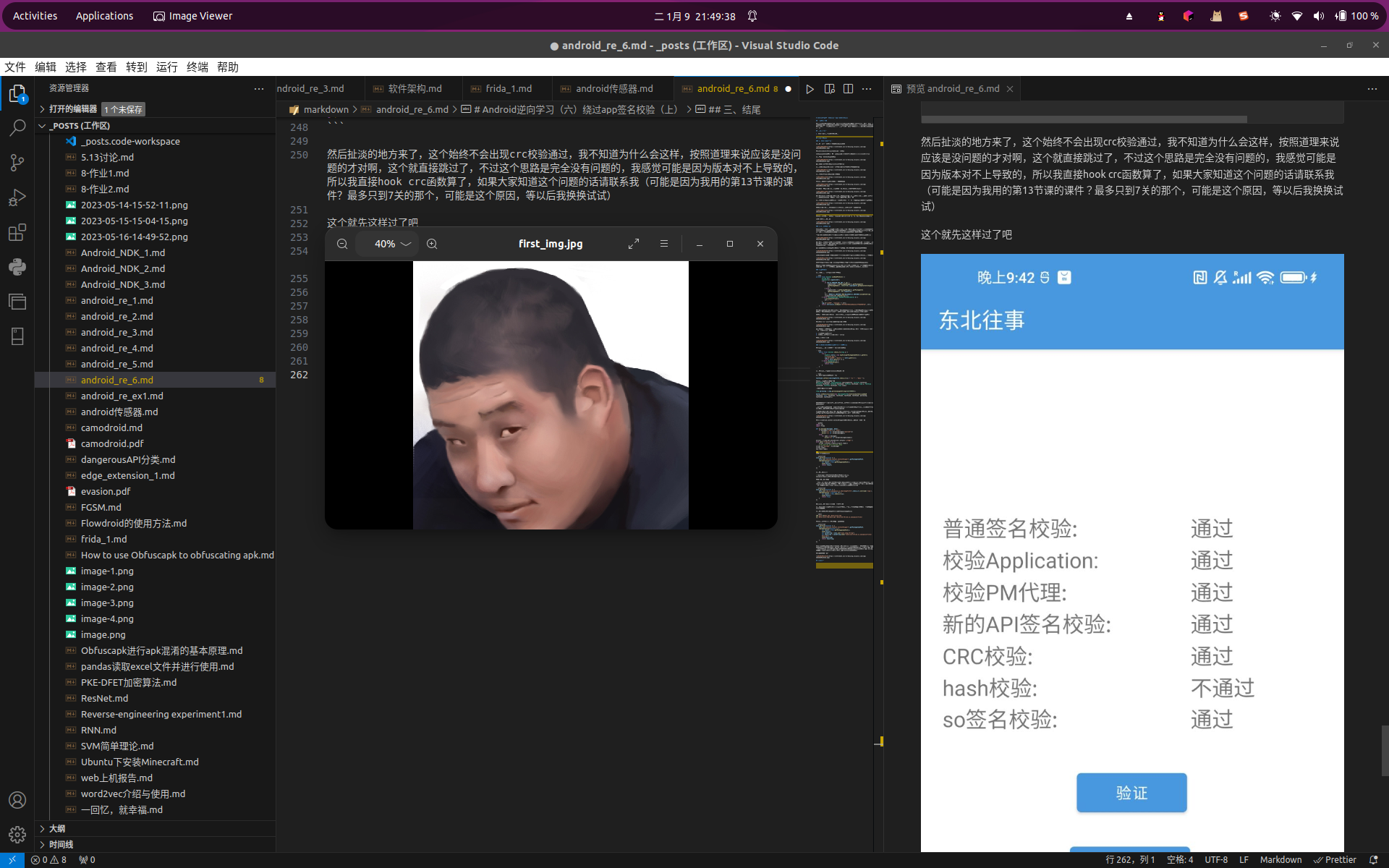Toggle fullscreen in Image Viewer
Image resolution: width=1389 pixels, height=868 pixels.
tap(634, 244)
